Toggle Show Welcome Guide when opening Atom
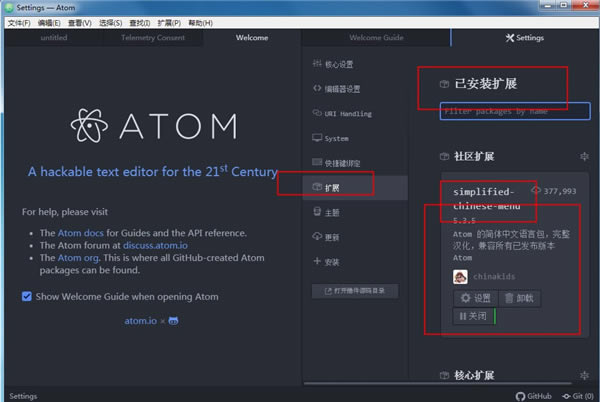This screenshot has width=600, height=402. 27,296
